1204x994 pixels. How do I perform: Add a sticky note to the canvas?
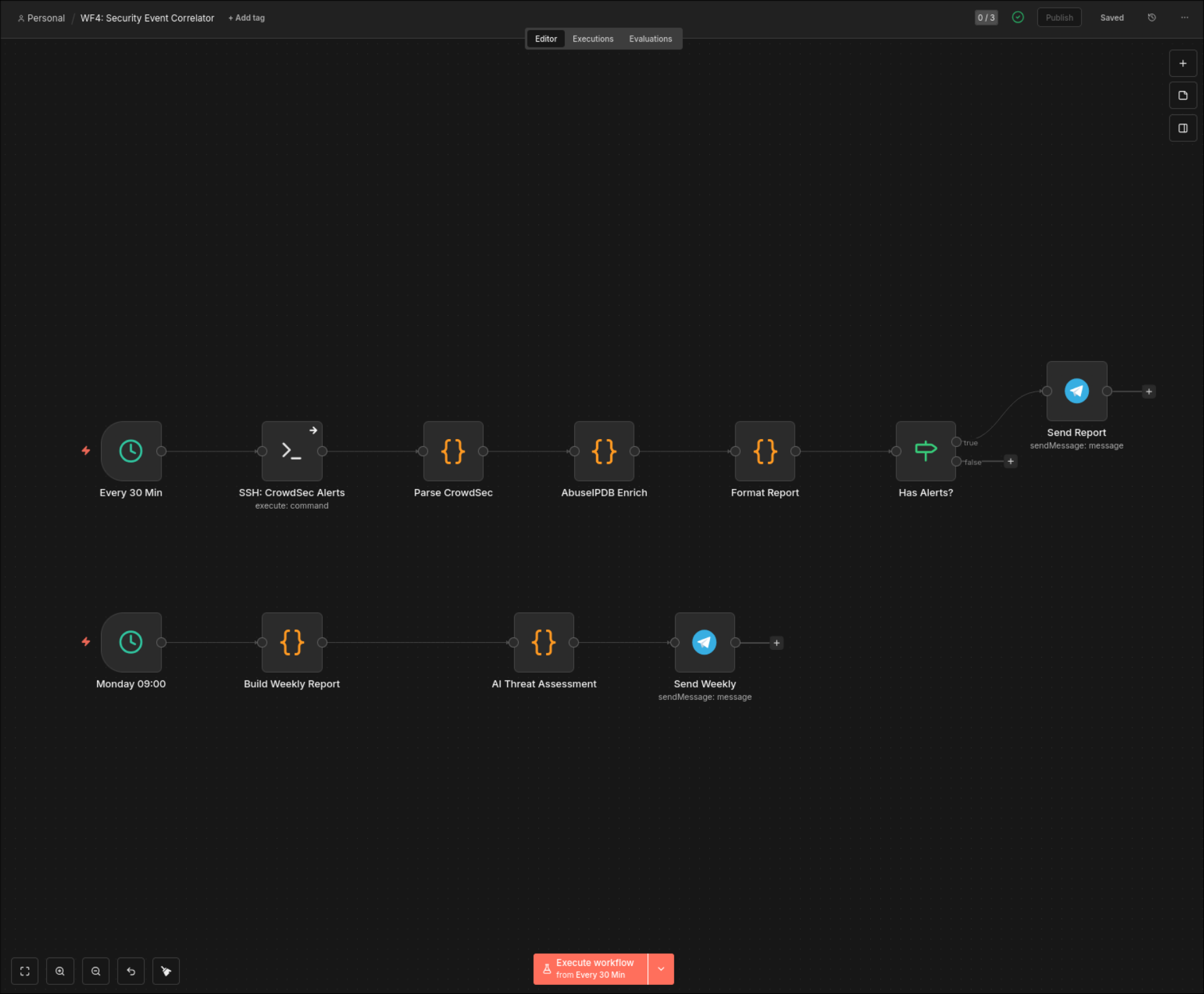1183,96
